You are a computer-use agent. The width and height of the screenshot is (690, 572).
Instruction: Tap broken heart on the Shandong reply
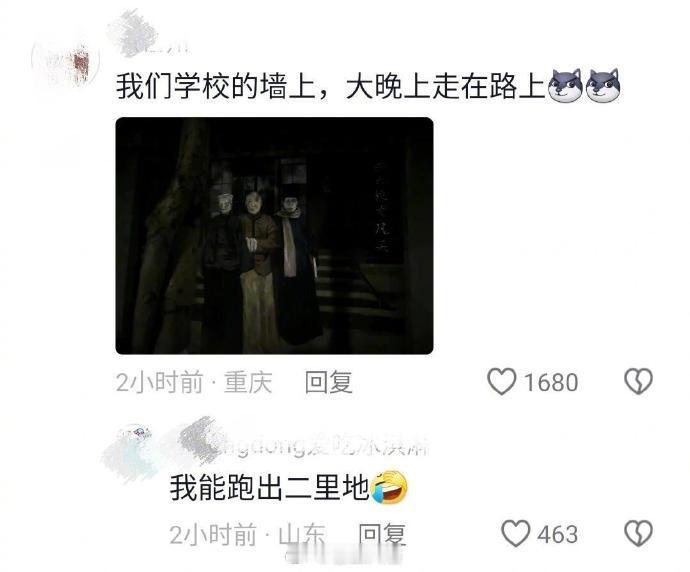click(x=639, y=533)
